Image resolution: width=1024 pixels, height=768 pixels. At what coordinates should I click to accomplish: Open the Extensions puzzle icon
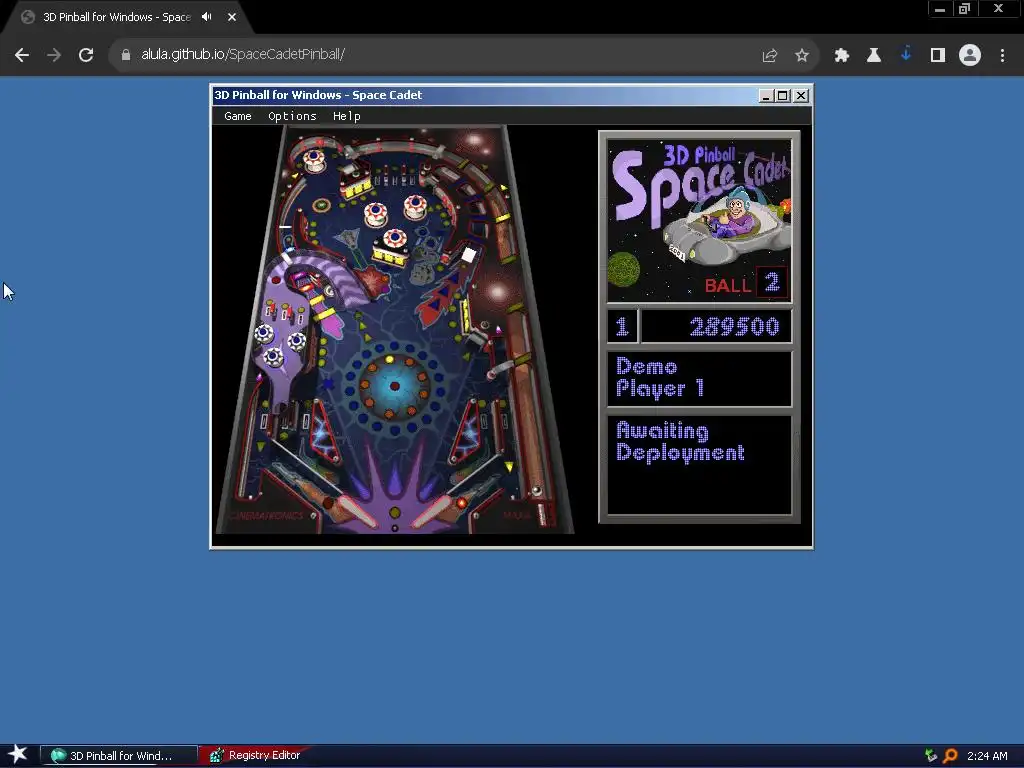coord(842,56)
